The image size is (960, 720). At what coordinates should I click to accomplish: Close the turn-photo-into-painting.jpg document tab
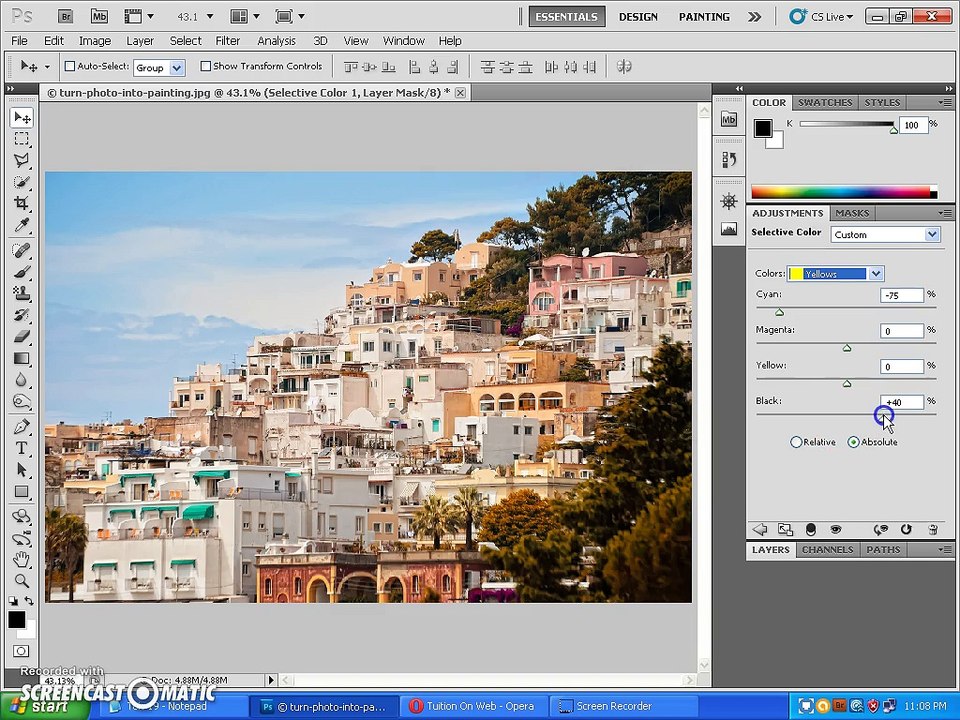coord(460,92)
